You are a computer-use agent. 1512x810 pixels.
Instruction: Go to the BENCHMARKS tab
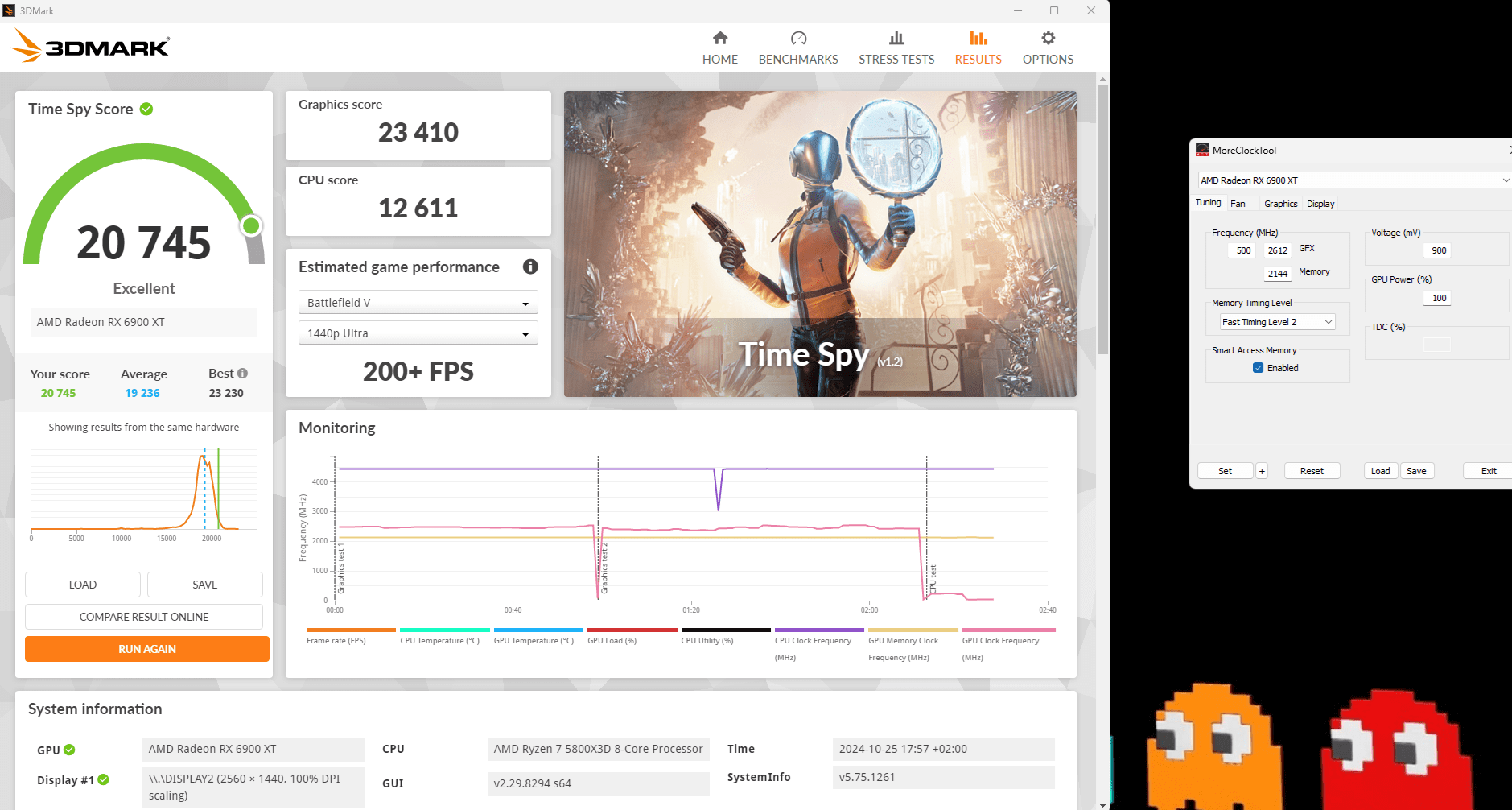798,48
